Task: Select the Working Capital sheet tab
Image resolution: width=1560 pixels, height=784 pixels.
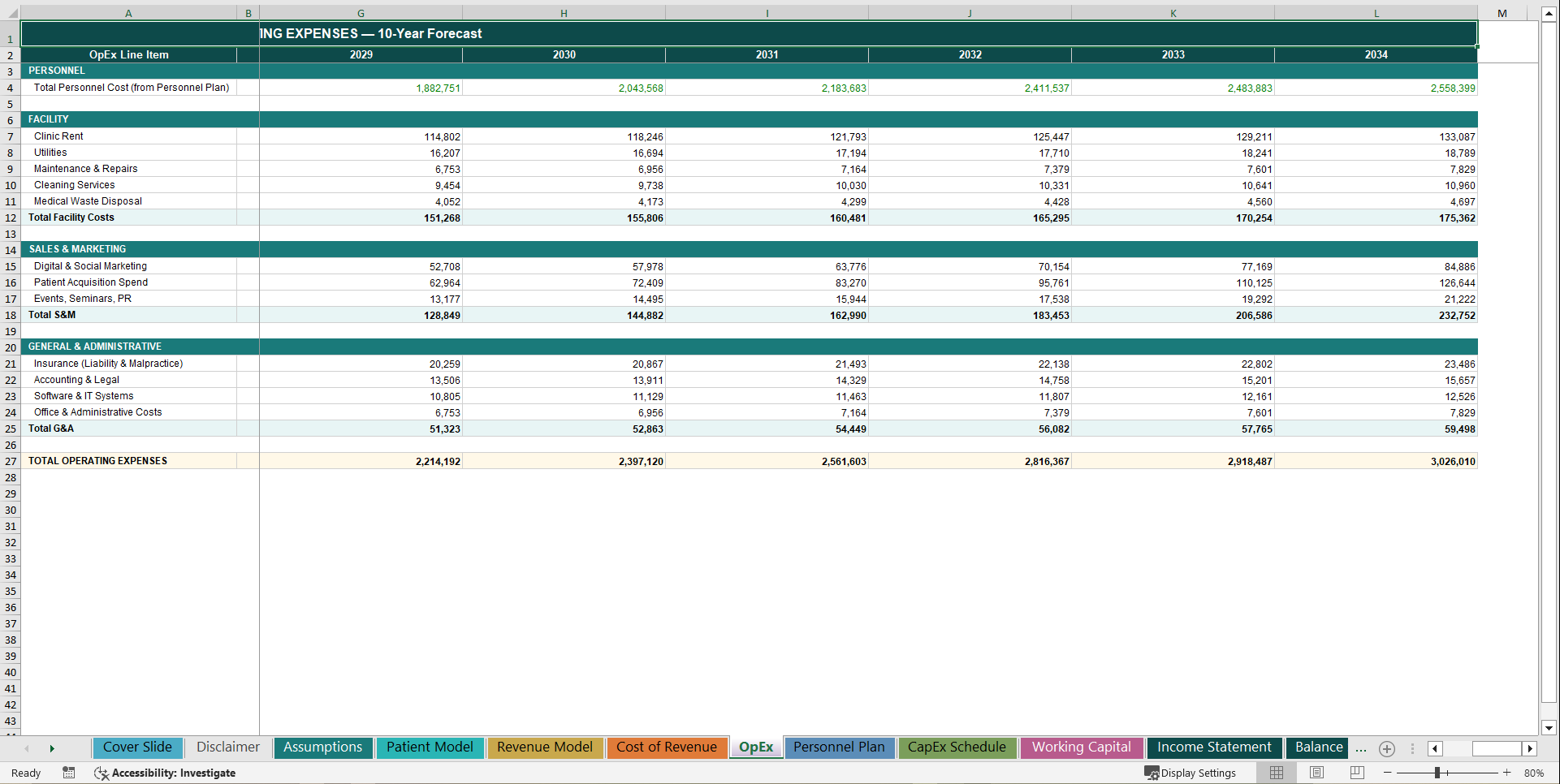Action: pyautogui.click(x=1081, y=747)
